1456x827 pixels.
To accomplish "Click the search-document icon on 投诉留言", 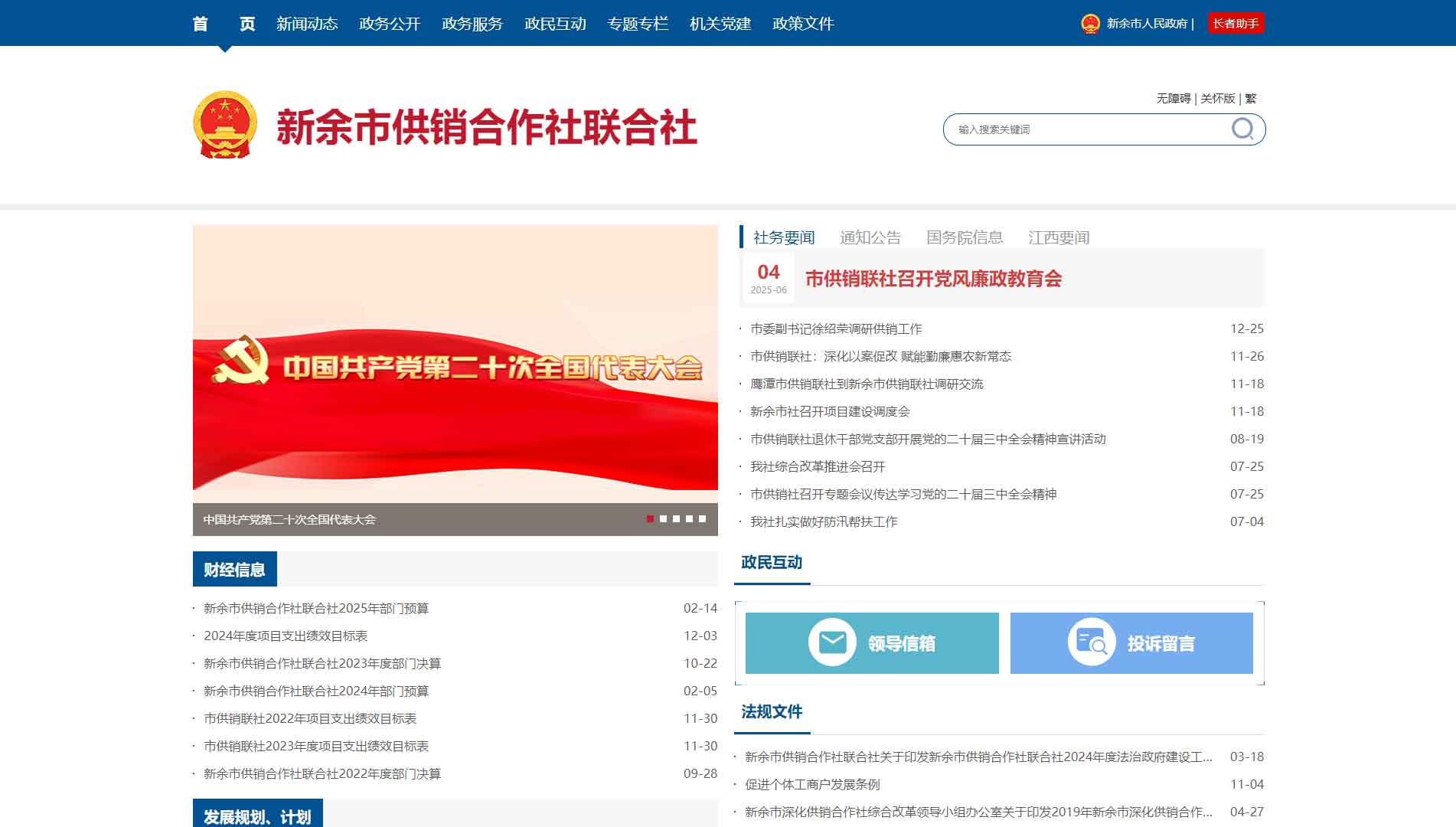I will [x=1092, y=642].
